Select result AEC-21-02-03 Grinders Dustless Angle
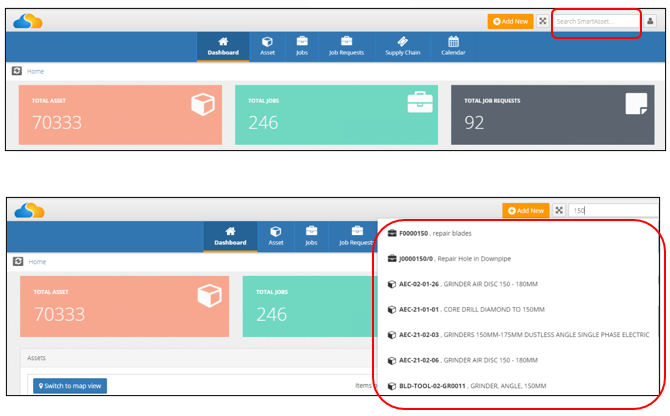This screenshot has width=670, height=416. (x=518, y=335)
